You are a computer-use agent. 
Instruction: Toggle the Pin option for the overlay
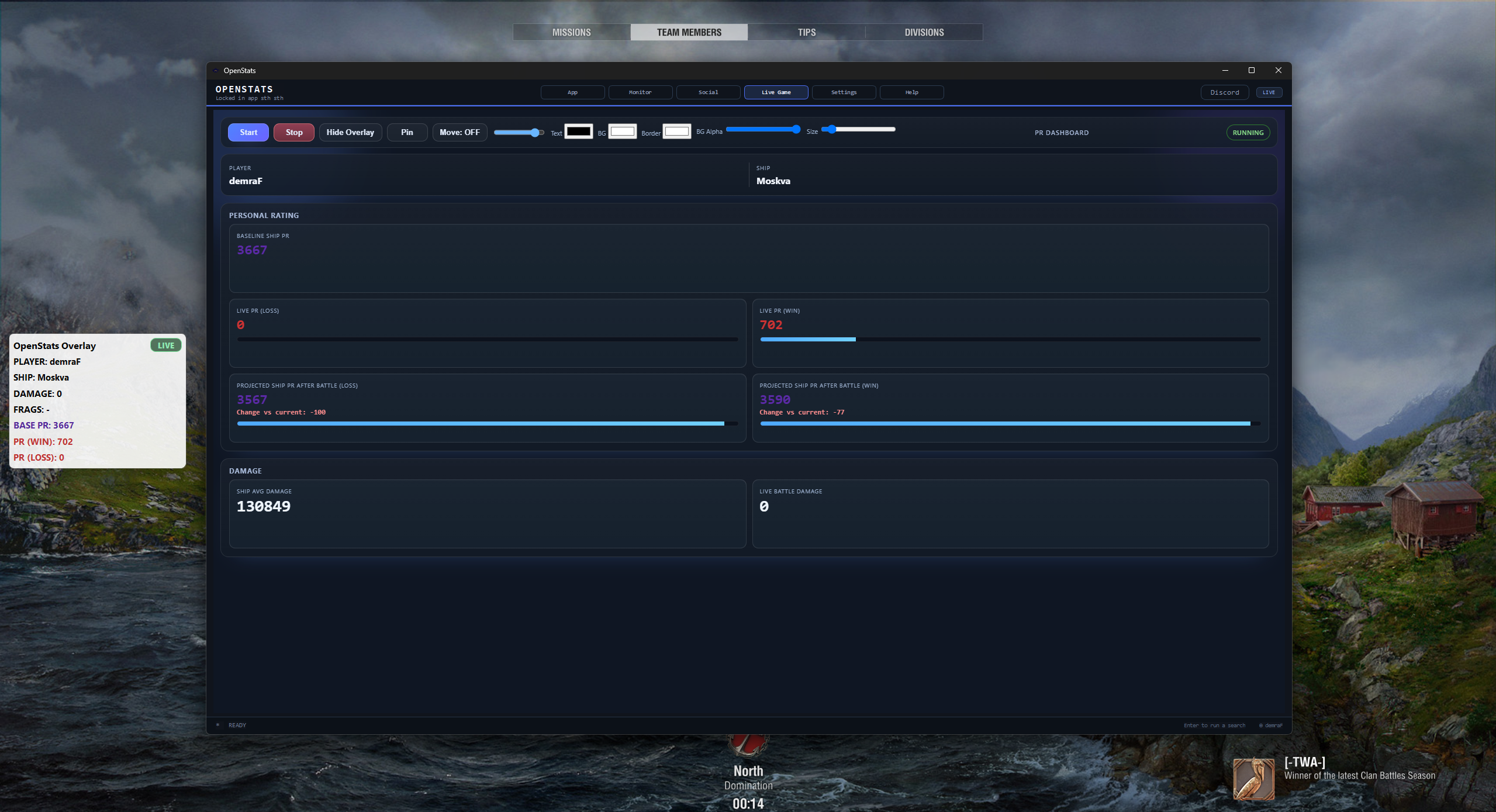point(407,132)
